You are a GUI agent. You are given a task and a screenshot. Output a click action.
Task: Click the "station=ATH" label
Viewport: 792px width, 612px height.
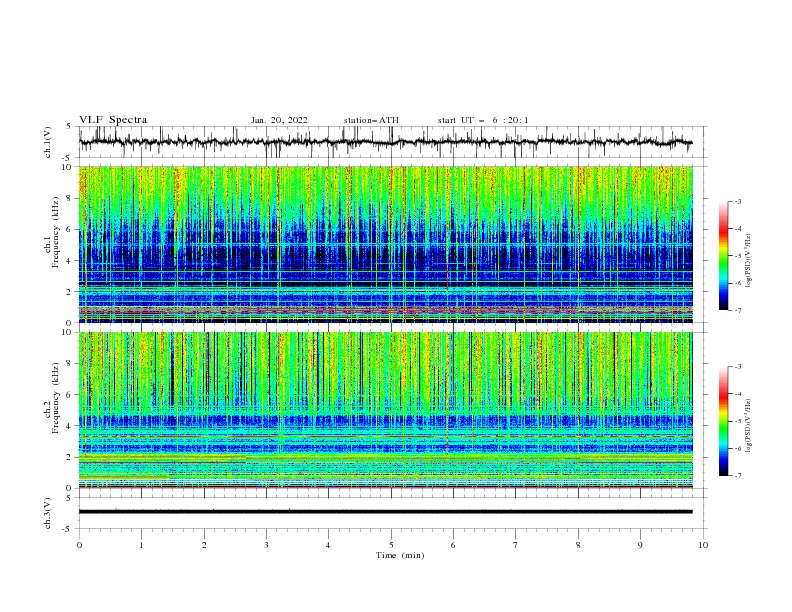tap(371, 120)
